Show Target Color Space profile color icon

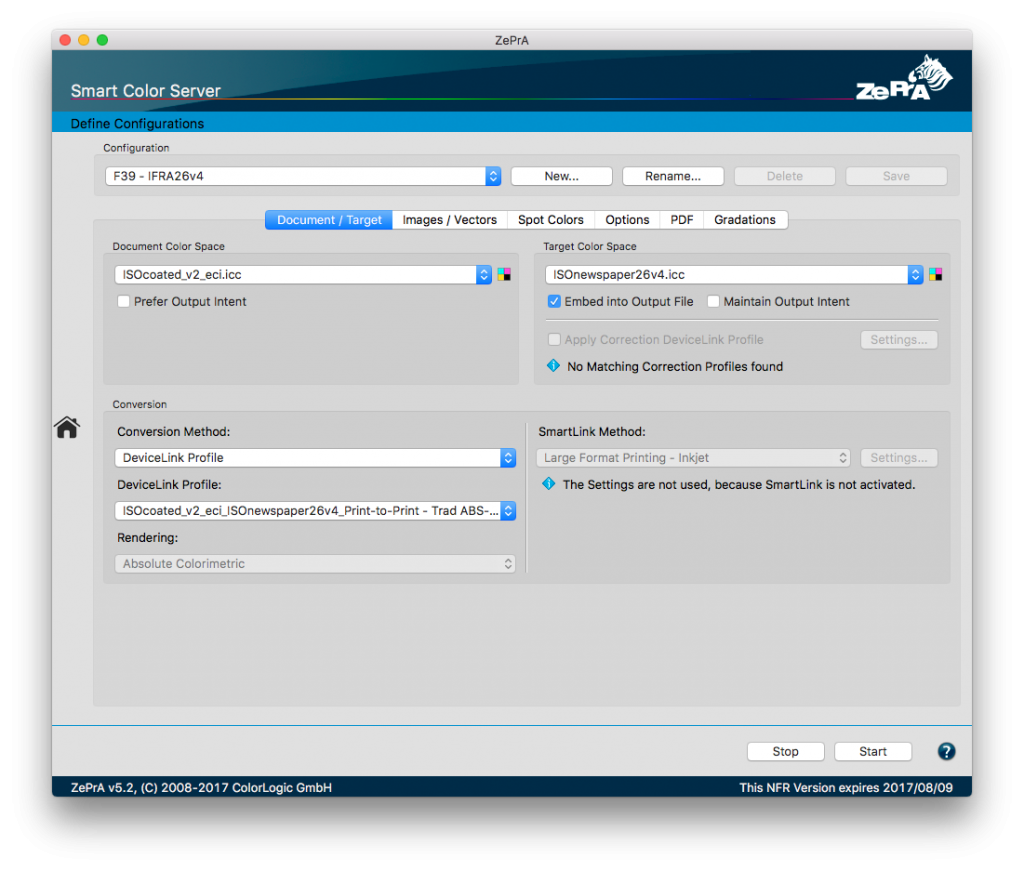pyautogui.click(x=936, y=274)
